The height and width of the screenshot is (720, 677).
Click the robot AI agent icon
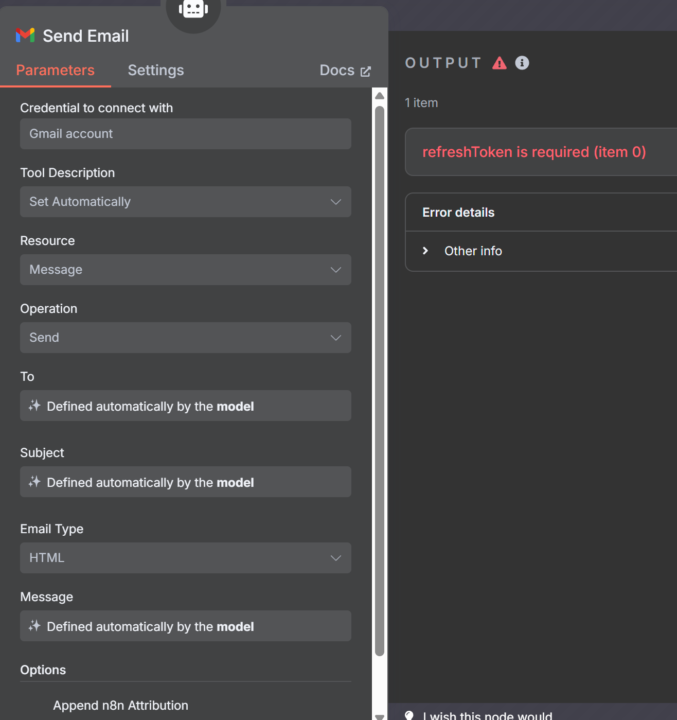192,10
